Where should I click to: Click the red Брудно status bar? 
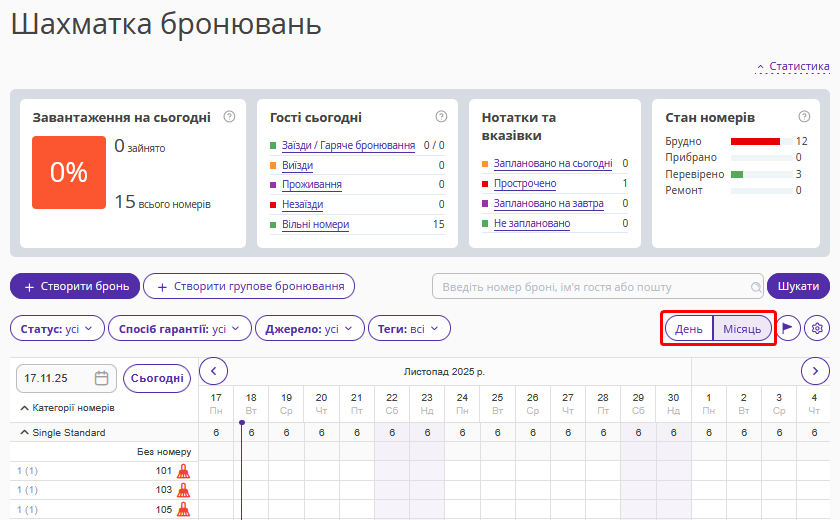click(x=755, y=142)
